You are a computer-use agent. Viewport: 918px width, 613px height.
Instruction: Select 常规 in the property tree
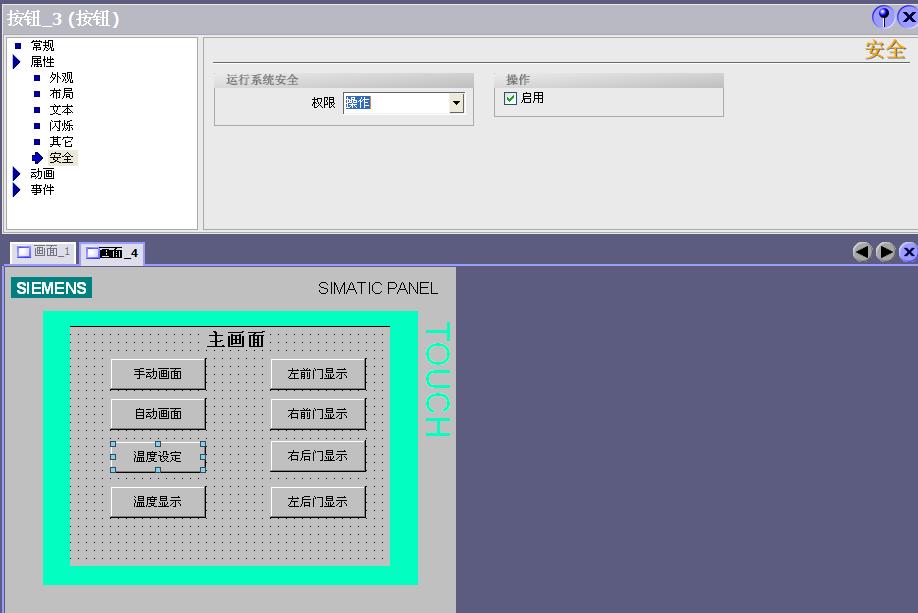42,46
